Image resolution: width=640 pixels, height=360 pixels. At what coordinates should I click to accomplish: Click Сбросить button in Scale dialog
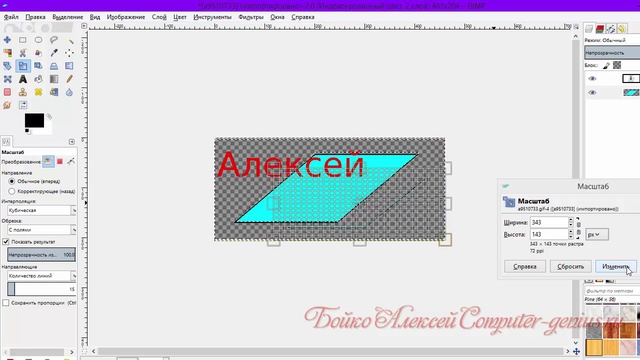(x=571, y=267)
